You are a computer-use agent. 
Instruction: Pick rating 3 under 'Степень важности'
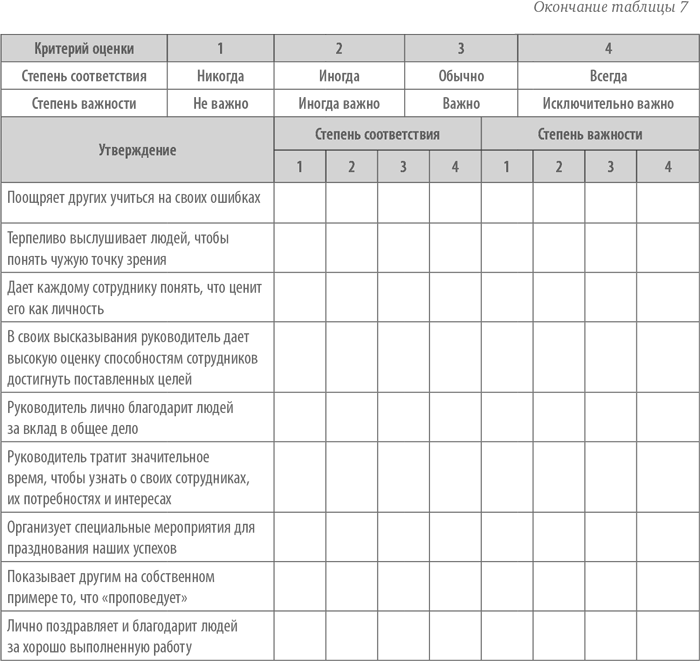tap(611, 167)
